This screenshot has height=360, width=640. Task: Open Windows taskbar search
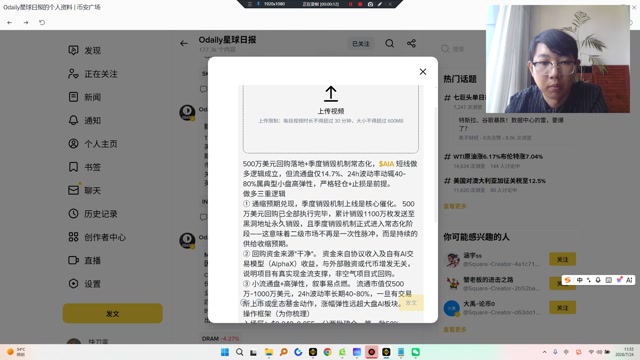239,352
